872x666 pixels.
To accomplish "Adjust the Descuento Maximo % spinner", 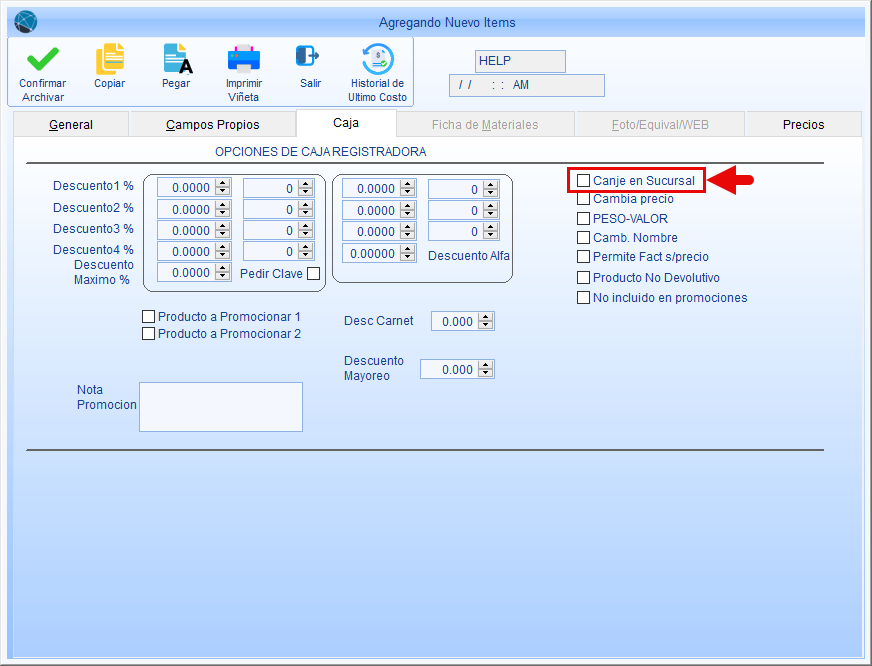I will point(223,273).
